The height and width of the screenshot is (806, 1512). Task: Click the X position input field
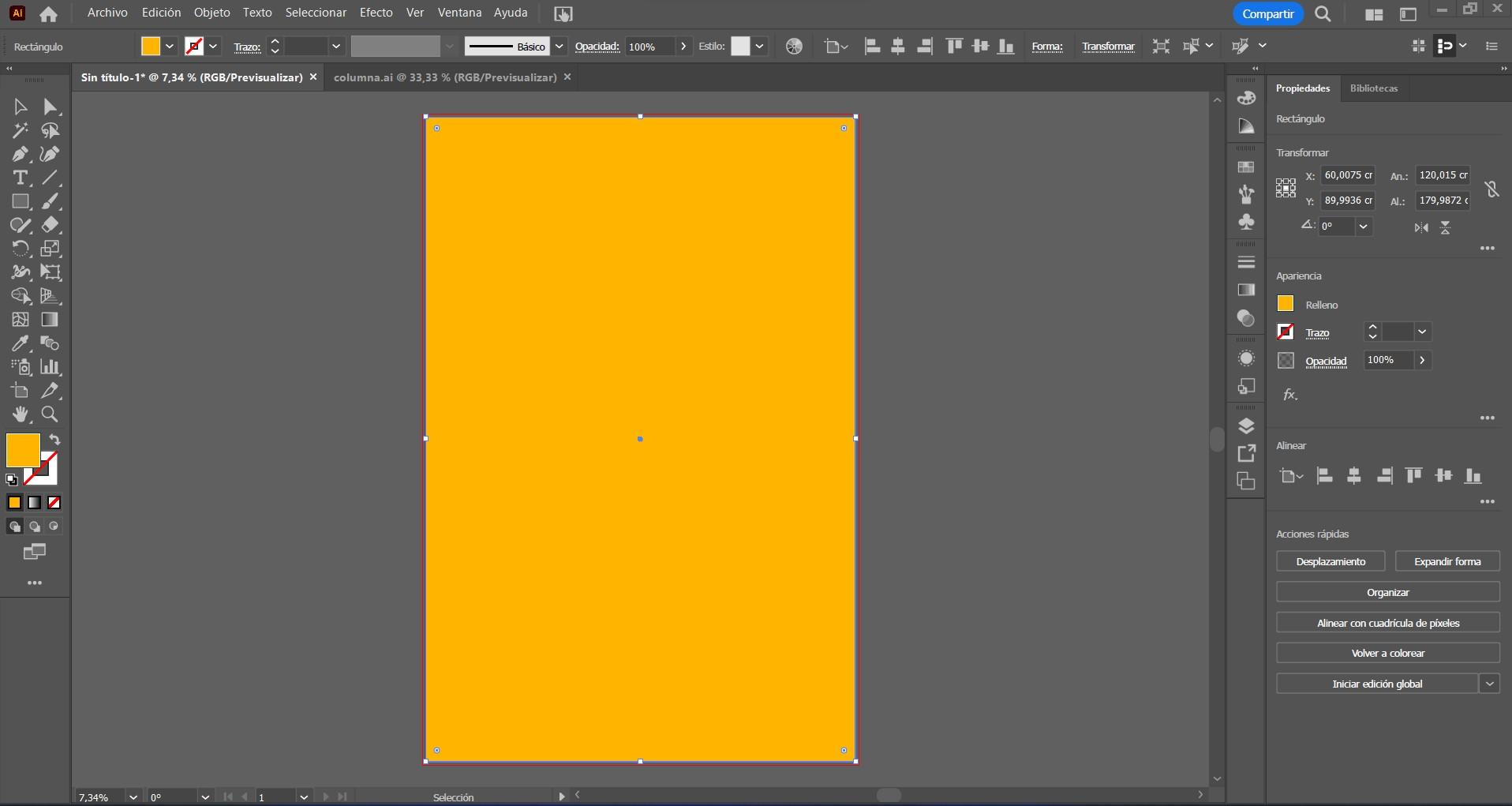pos(1348,175)
